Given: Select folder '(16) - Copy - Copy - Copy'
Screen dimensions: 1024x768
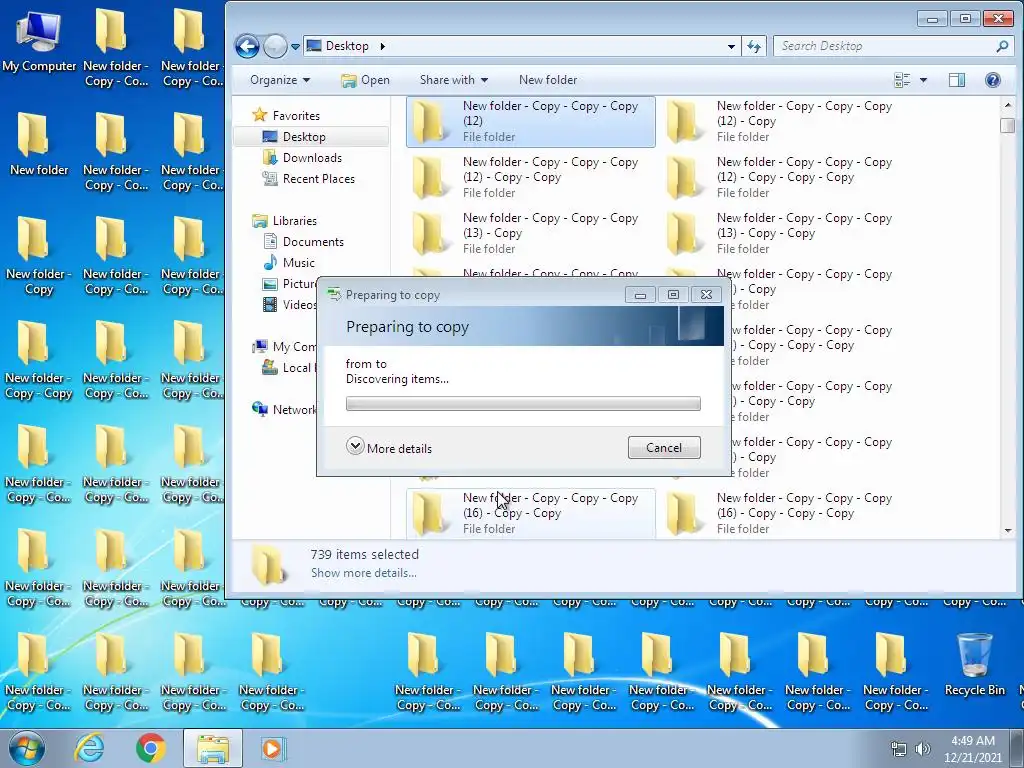Looking at the screenshot, I should point(784,513).
